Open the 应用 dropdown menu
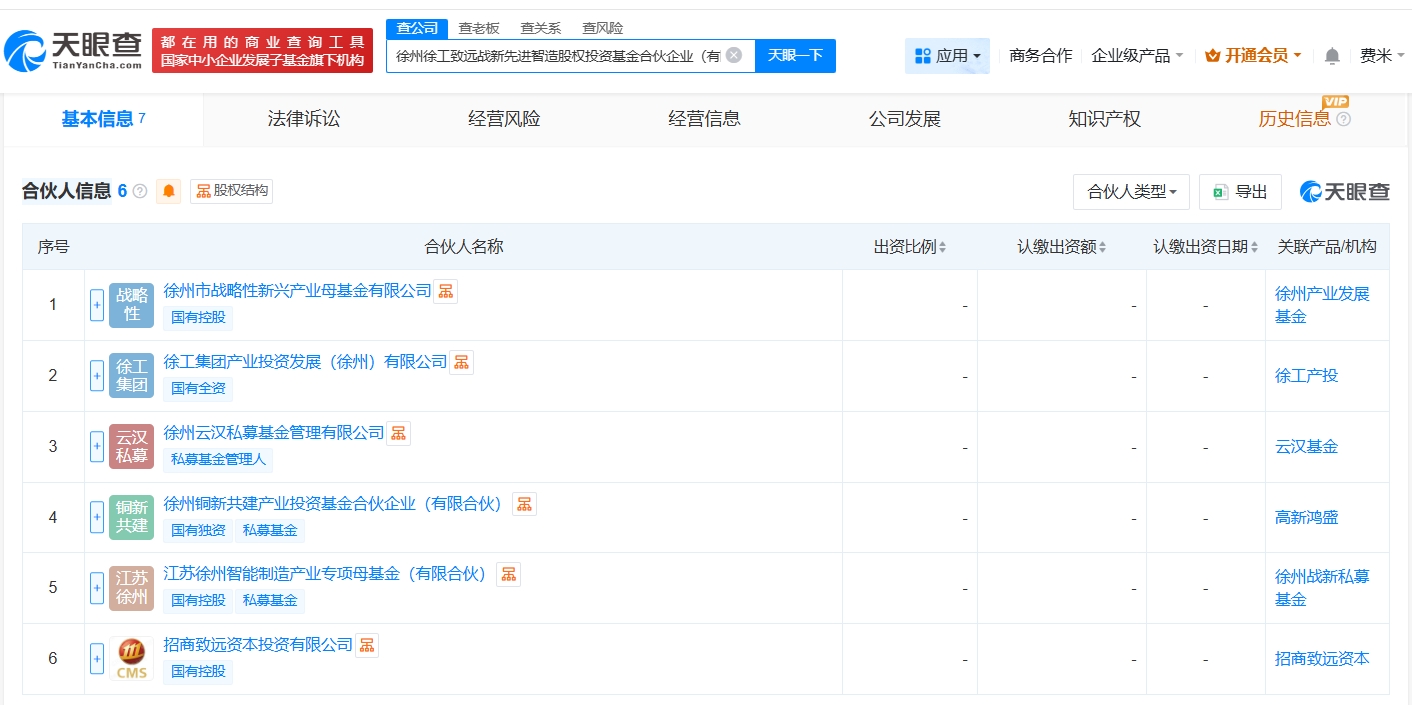Viewport: 1412px width, 705px height. tap(947, 56)
